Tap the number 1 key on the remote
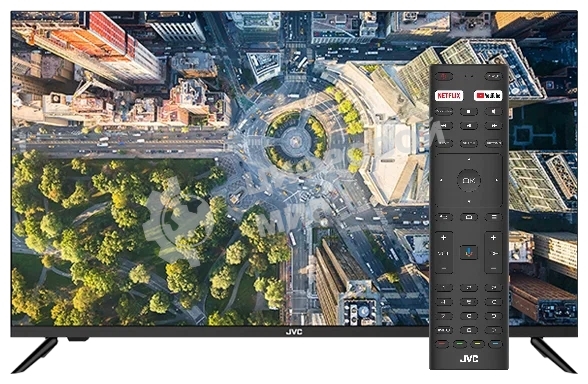Image resolution: width=588 pixels, height=384 pixels. click(444, 288)
